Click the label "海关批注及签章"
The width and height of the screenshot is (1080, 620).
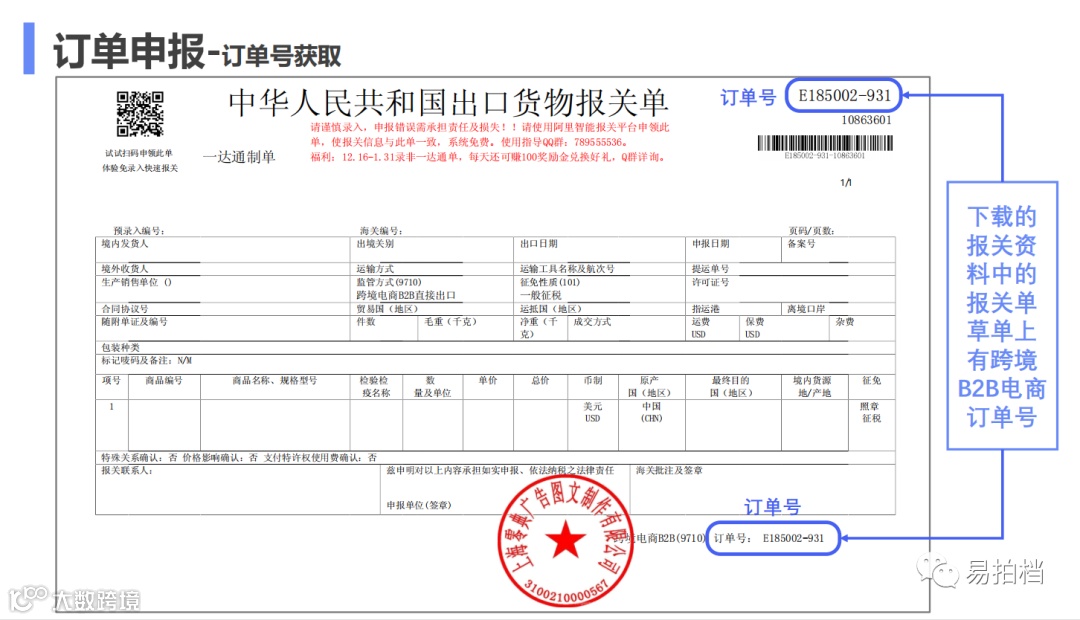click(669, 471)
